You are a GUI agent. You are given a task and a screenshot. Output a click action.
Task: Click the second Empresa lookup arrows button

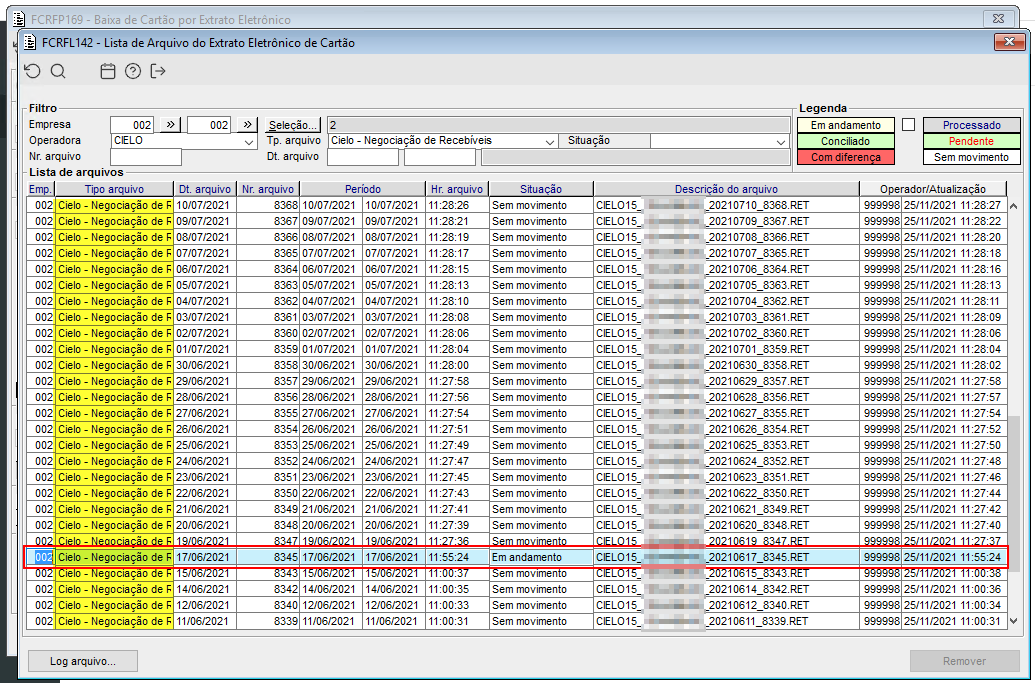(x=247, y=125)
